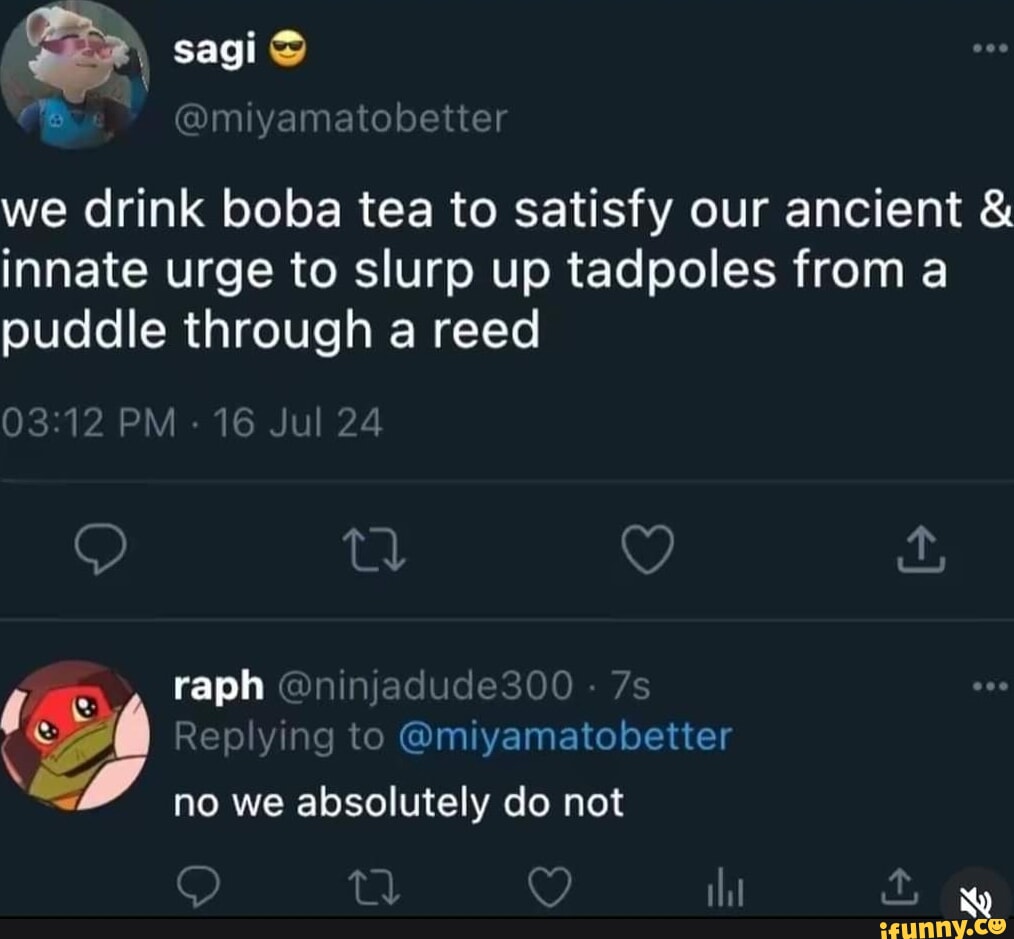This screenshot has width=1014, height=939.
Task: Share raph's reply via upload icon
Action: [x=899, y=884]
